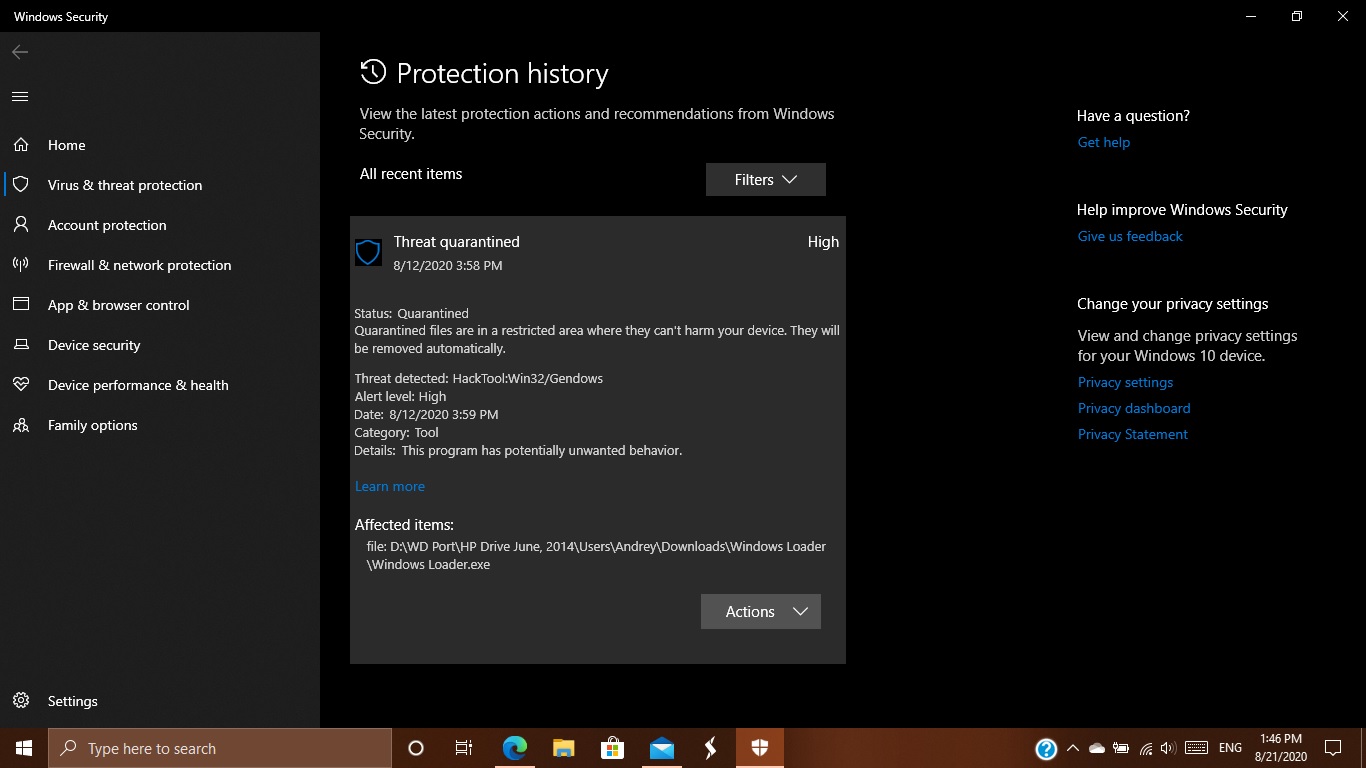Click the Device performance heart icon
Viewport: 1366px width, 768px height.
point(21,385)
